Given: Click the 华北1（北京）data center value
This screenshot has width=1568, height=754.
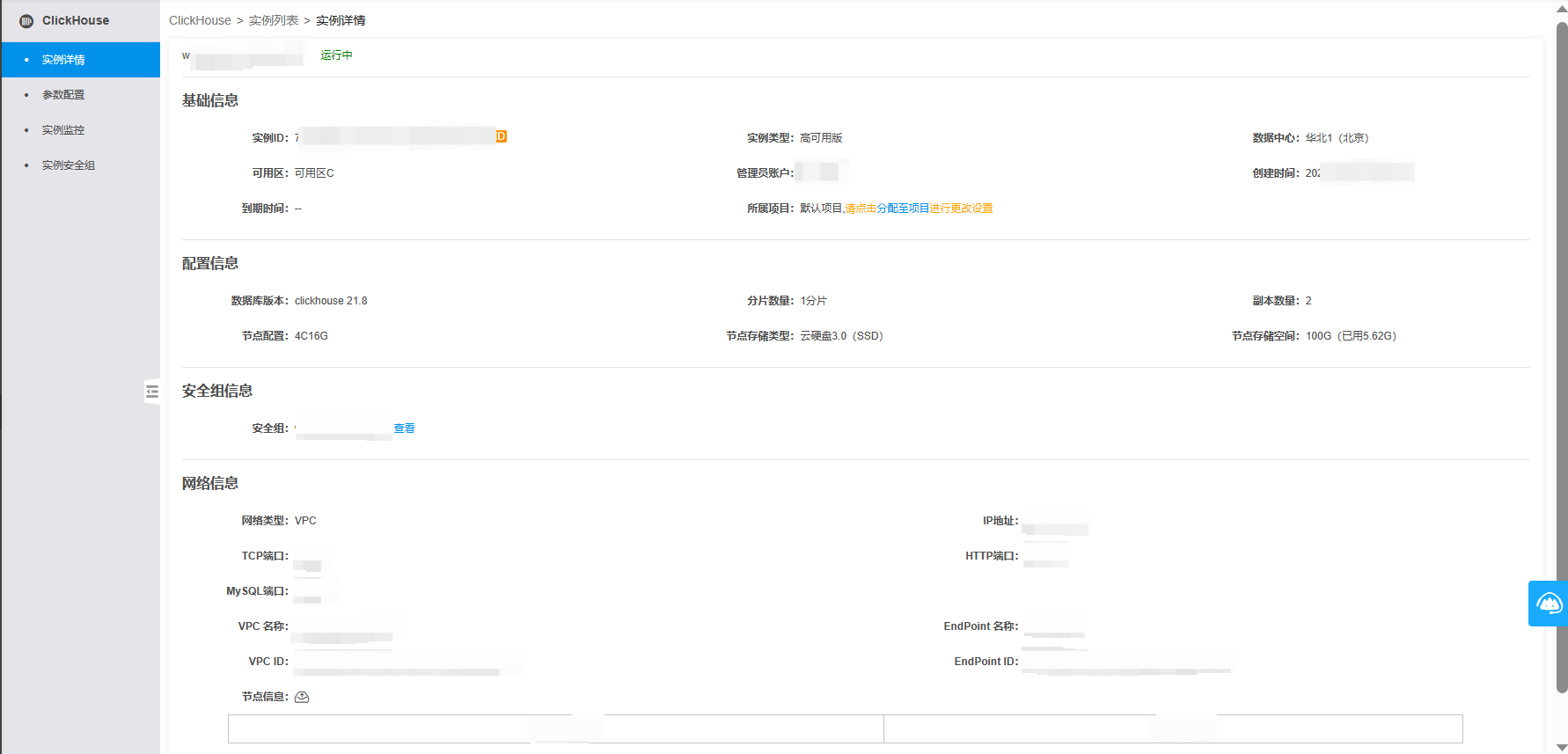Looking at the screenshot, I should click(x=1337, y=138).
